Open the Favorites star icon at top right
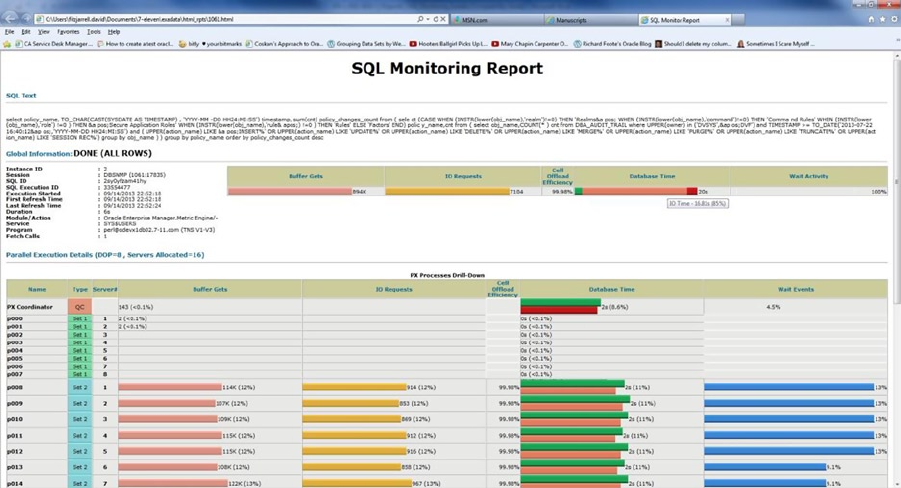The image size is (901, 488). point(882,19)
